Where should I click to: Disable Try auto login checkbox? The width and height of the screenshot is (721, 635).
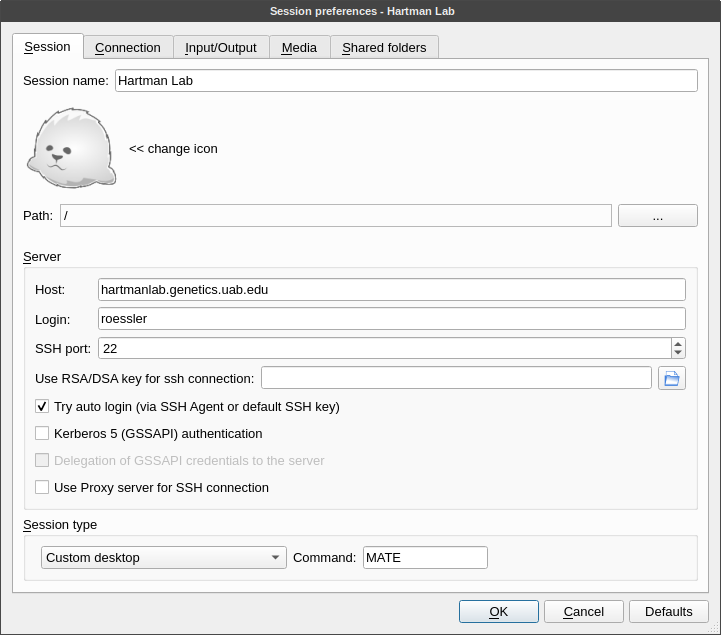click(42, 407)
